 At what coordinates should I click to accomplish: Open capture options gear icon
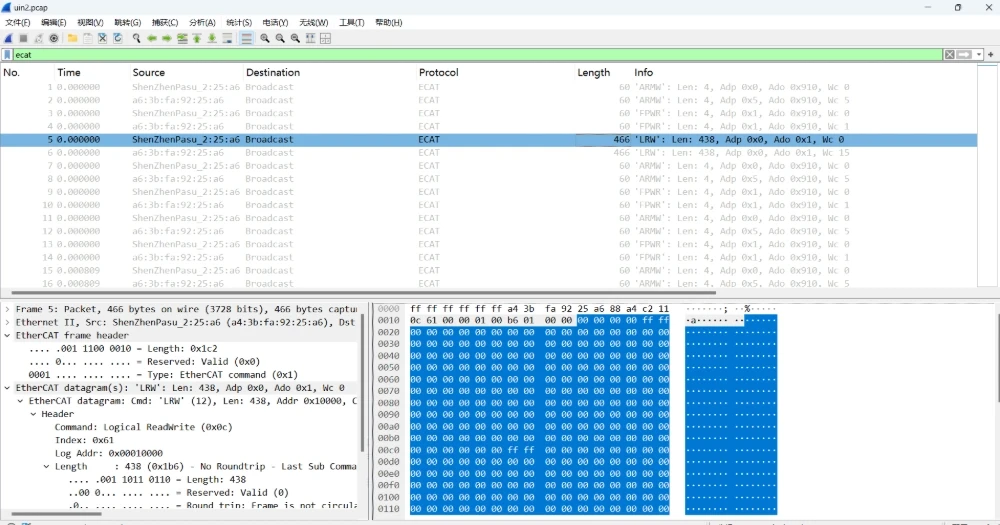click(x=54, y=38)
